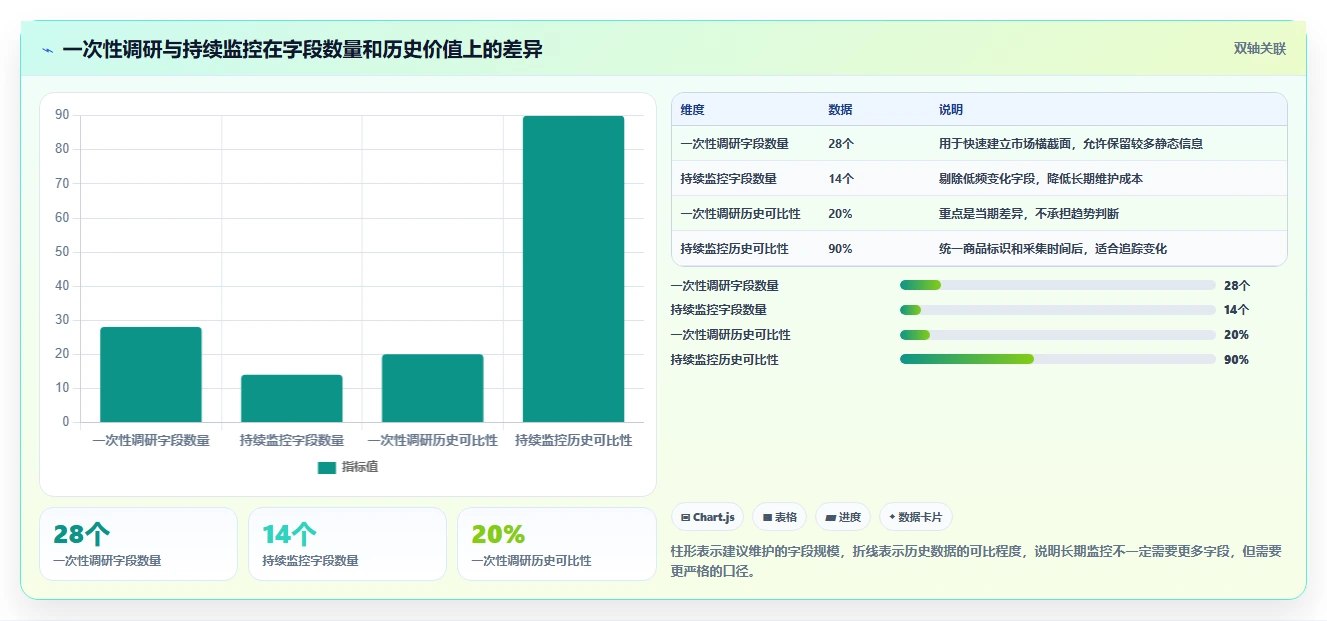Click the 一次性调研历史可比性 bar in chart
Screen dimensions: 1327x621
[432, 388]
